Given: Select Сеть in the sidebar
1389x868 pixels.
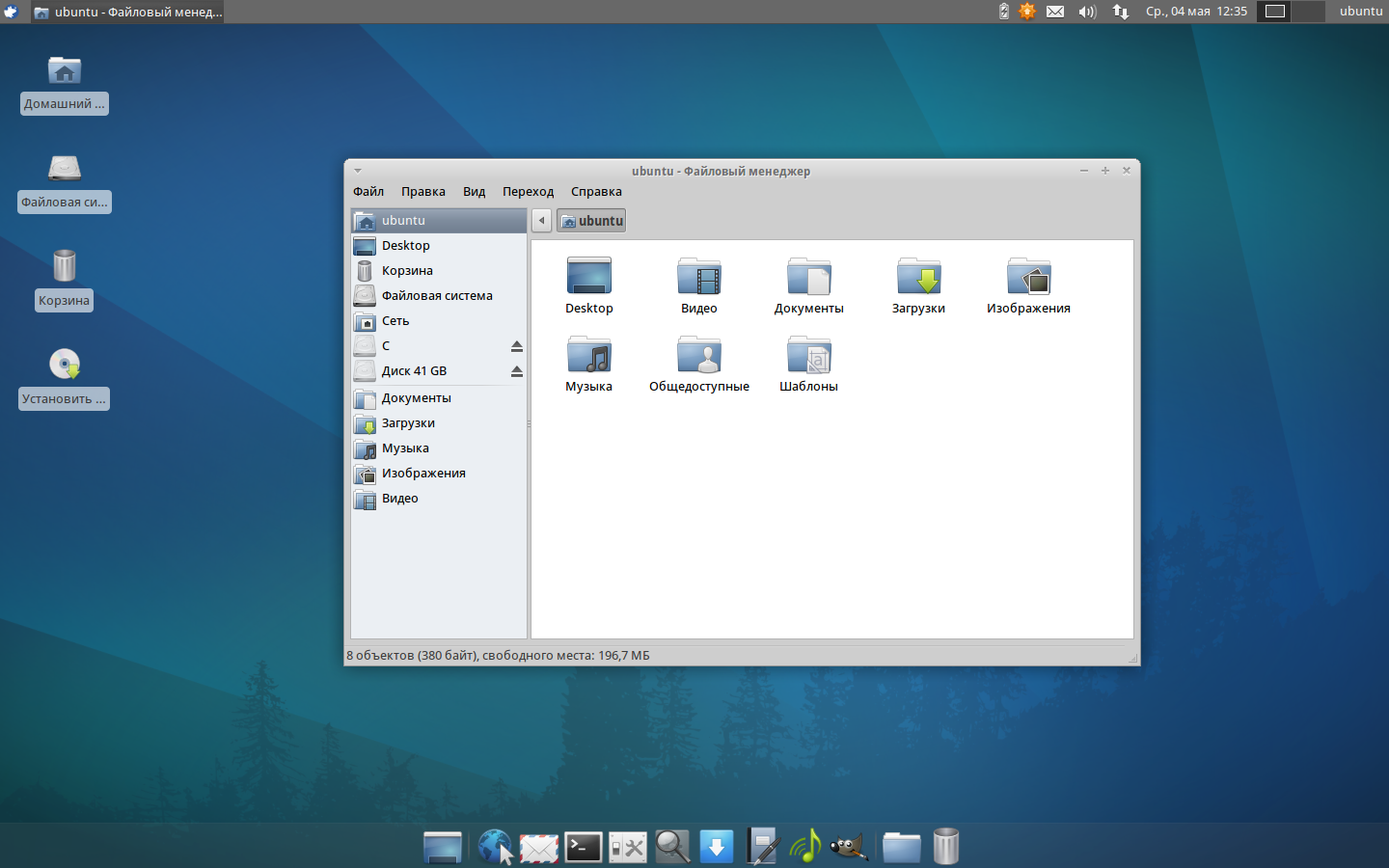Looking at the screenshot, I should (x=395, y=321).
